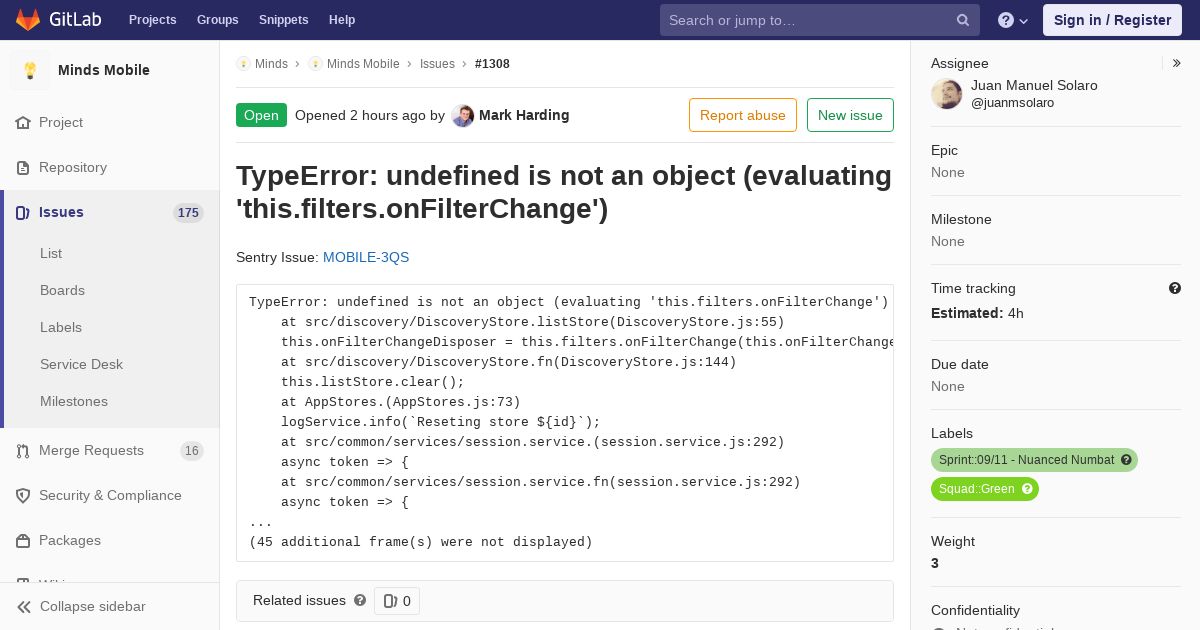Click help icon on Sprint::09/11 label
The height and width of the screenshot is (630, 1200).
pyautogui.click(x=1126, y=460)
